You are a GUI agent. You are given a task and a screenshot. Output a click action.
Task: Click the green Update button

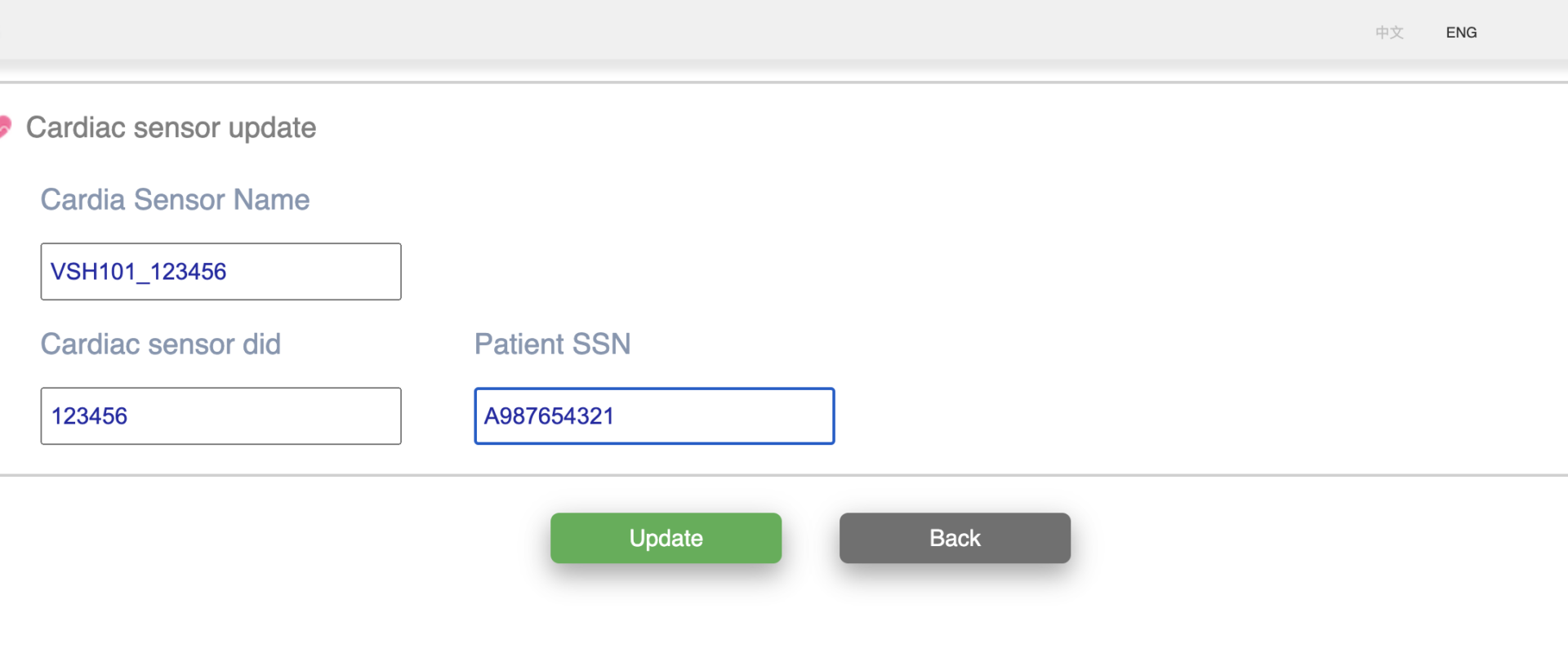pyautogui.click(x=666, y=538)
